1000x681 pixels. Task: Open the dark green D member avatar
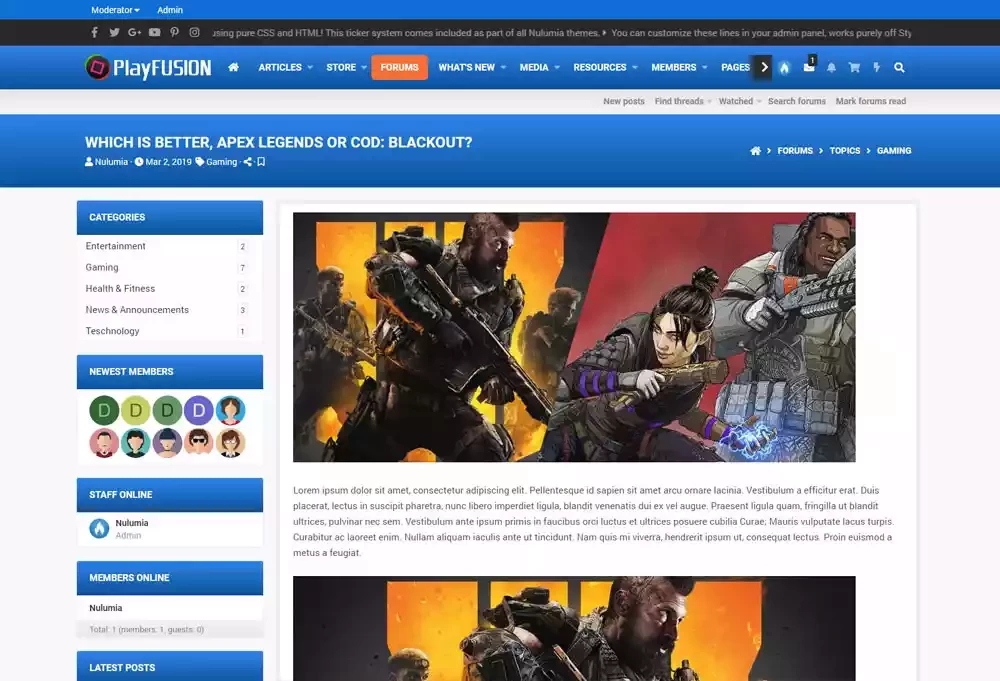pyautogui.click(x=104, y=410)
